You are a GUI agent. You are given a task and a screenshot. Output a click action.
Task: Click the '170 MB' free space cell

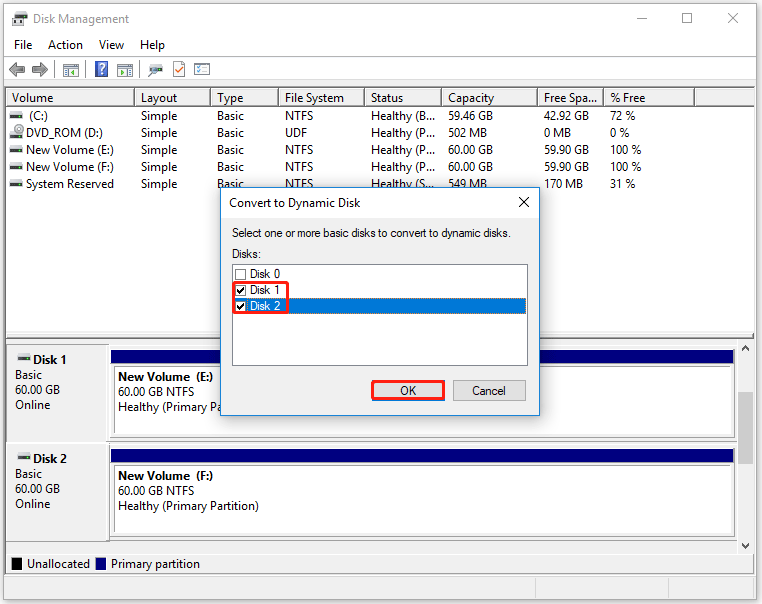tap(563, 184)
